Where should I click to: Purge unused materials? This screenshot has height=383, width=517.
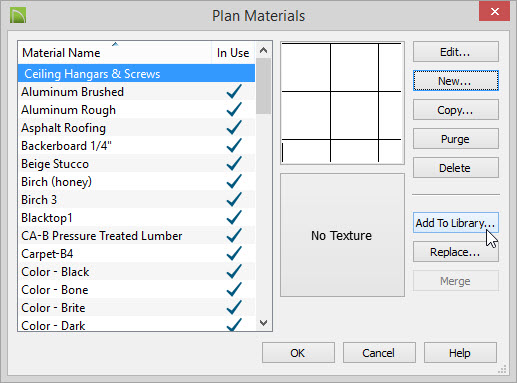[456, 139]
